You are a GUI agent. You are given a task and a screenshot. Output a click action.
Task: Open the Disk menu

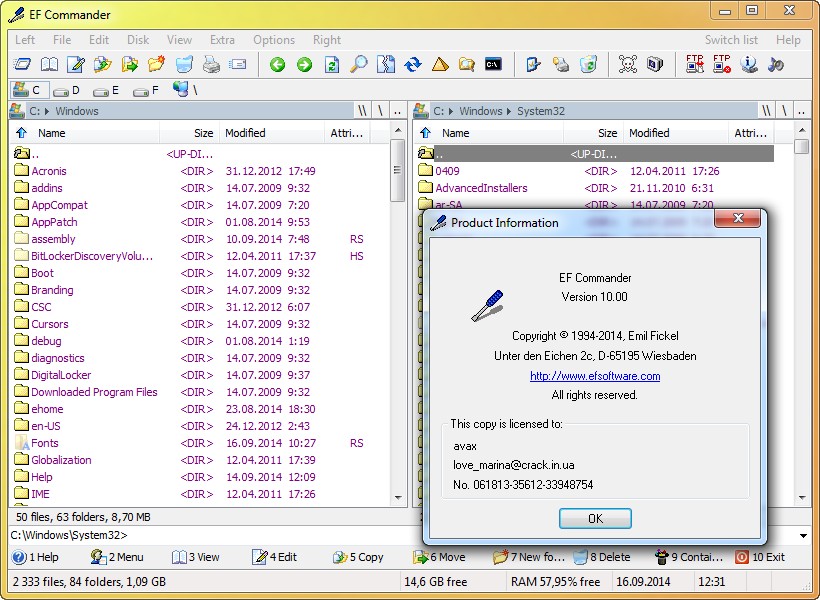click(x=138, y=40)
